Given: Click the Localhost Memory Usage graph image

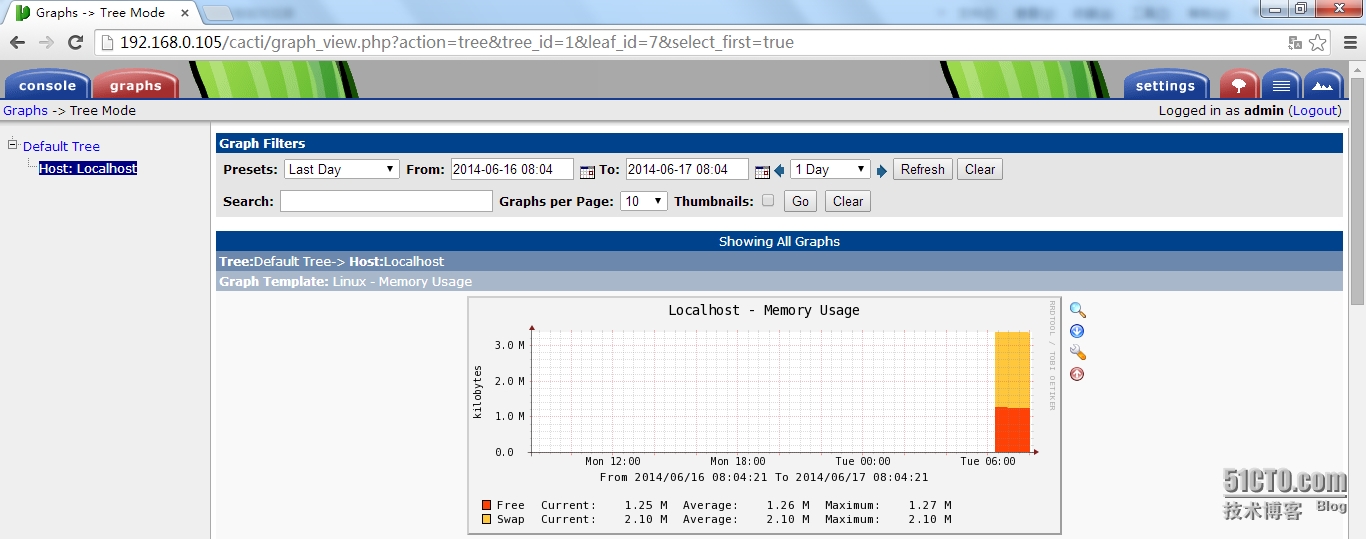Looking at the screenshot, I should (x=765, y=415).
